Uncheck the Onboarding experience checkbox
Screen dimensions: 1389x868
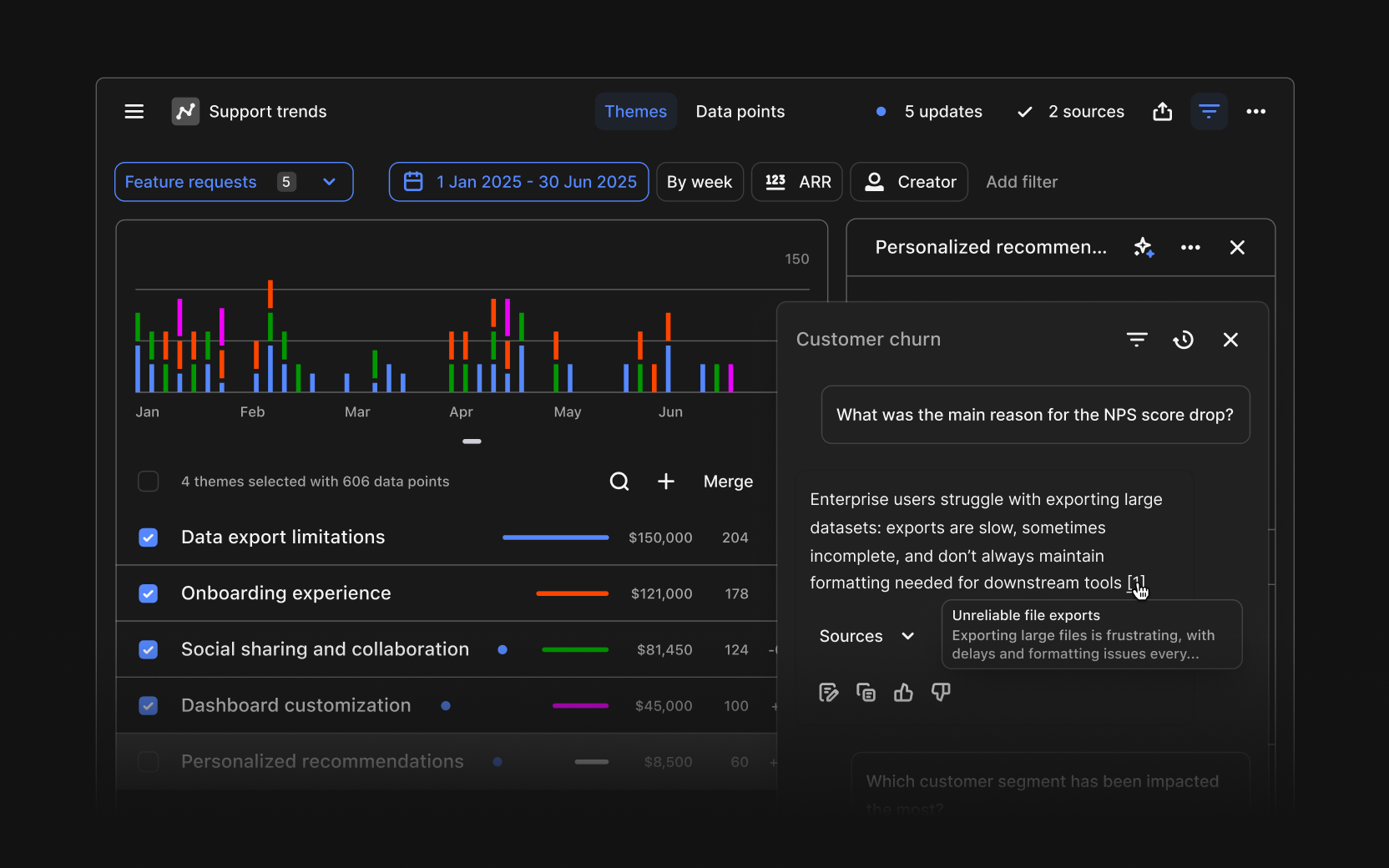tap(149, 593)
